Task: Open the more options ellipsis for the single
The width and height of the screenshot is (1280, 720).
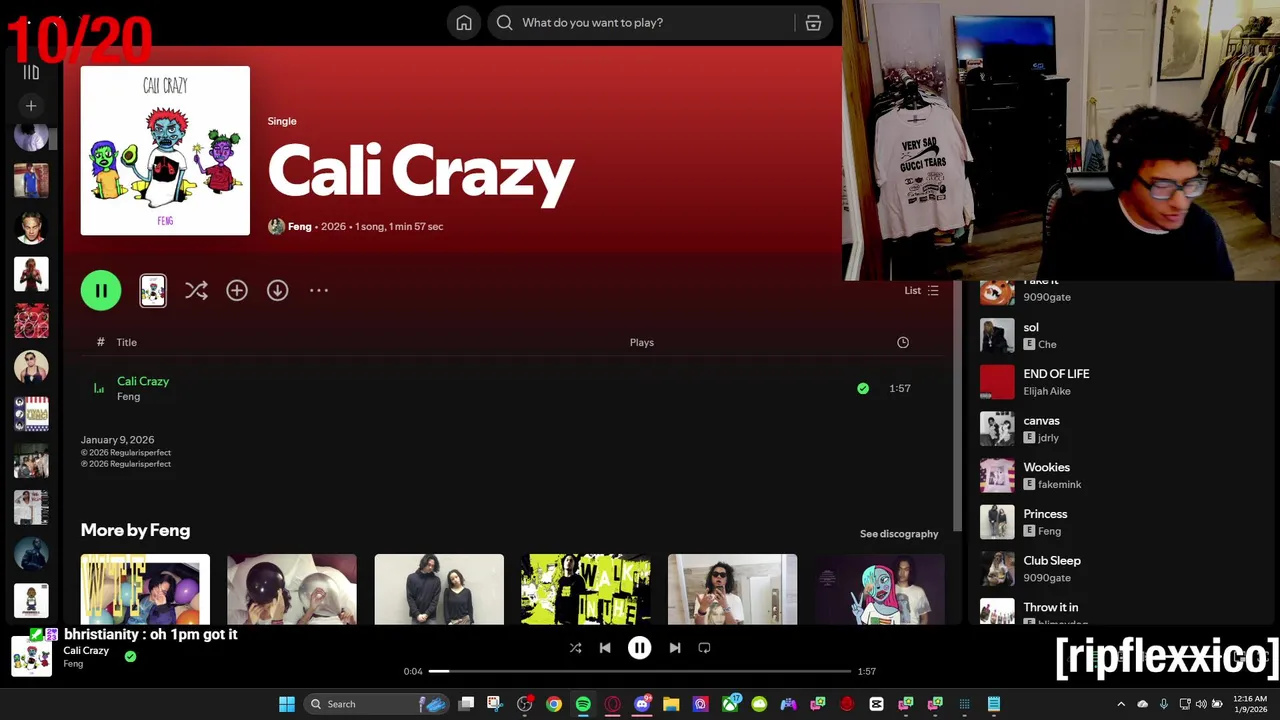Action: click(319, 290)
